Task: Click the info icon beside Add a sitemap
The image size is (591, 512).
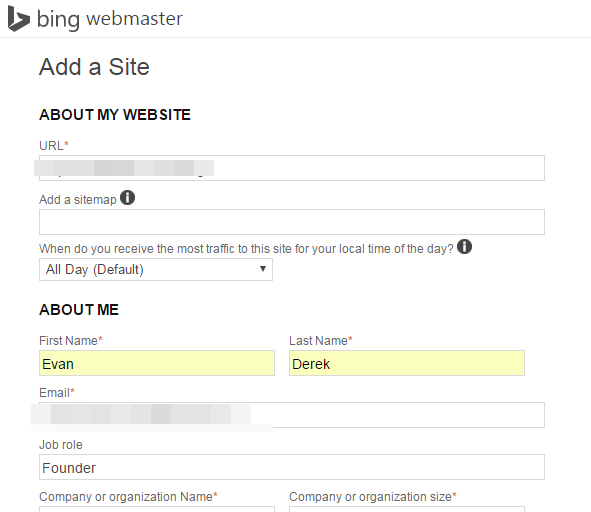Action: [x=127, y=198]
